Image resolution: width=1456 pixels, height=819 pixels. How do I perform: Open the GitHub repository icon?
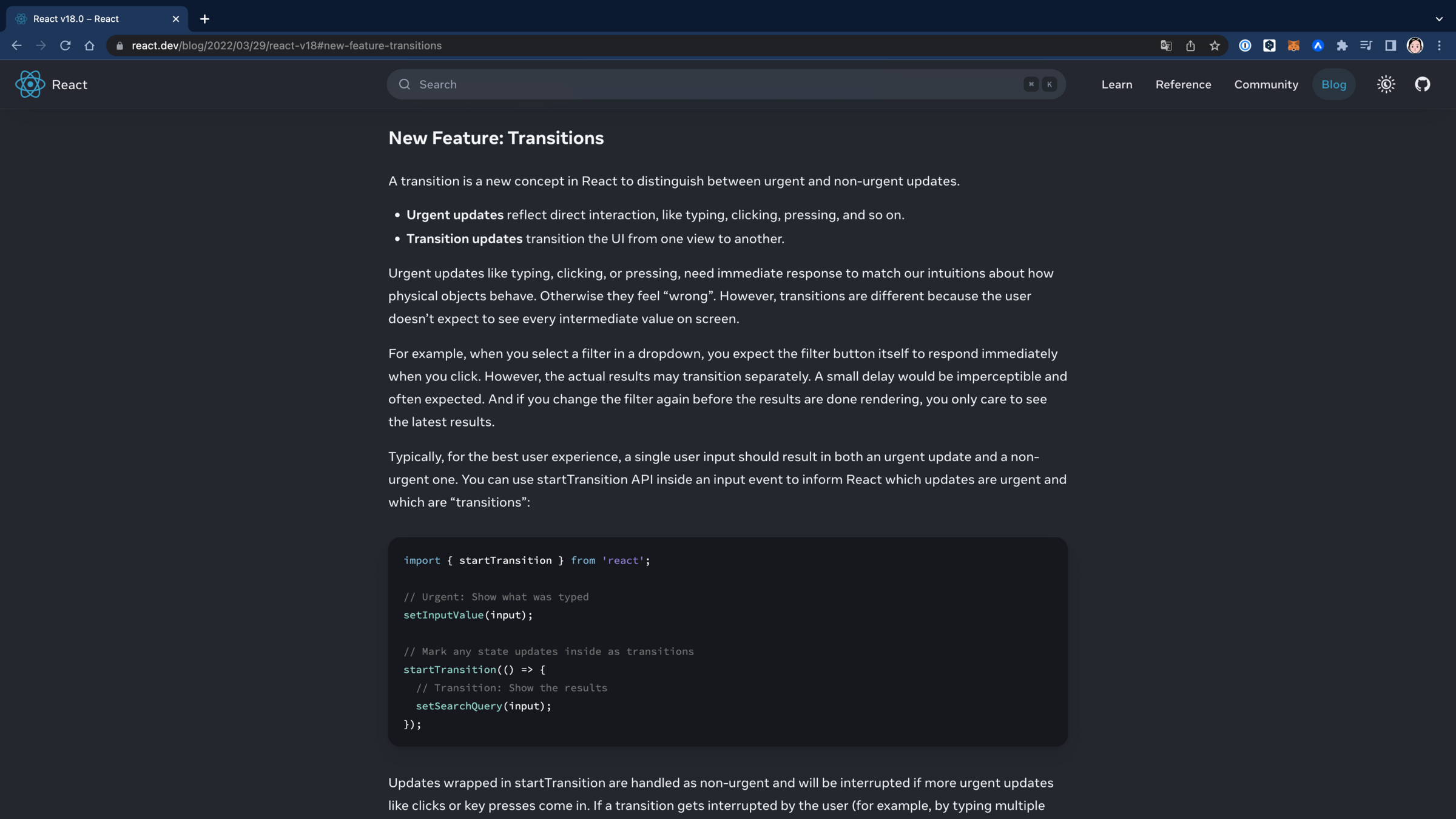click(x=1423, y=84)
